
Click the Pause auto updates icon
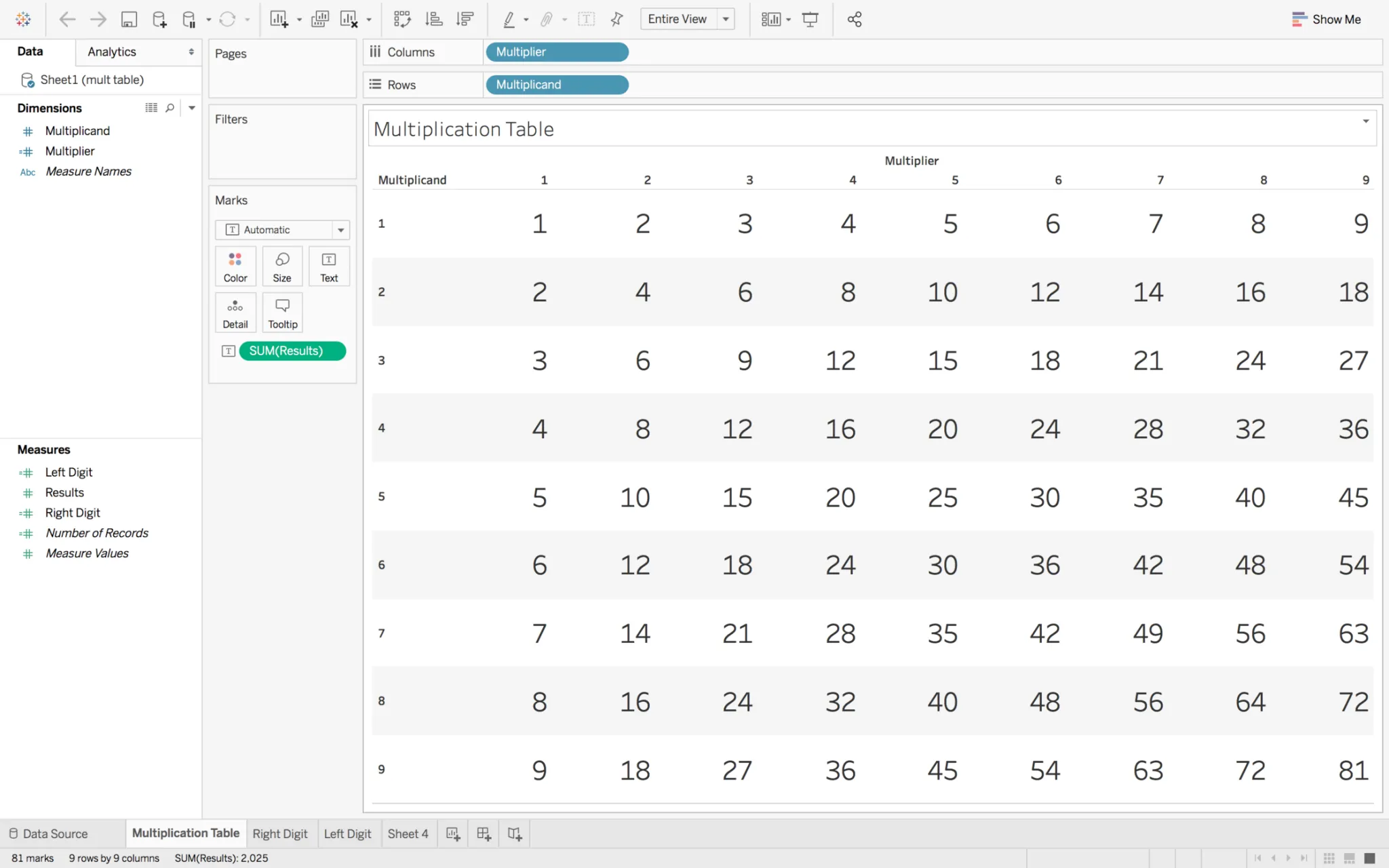189,20
